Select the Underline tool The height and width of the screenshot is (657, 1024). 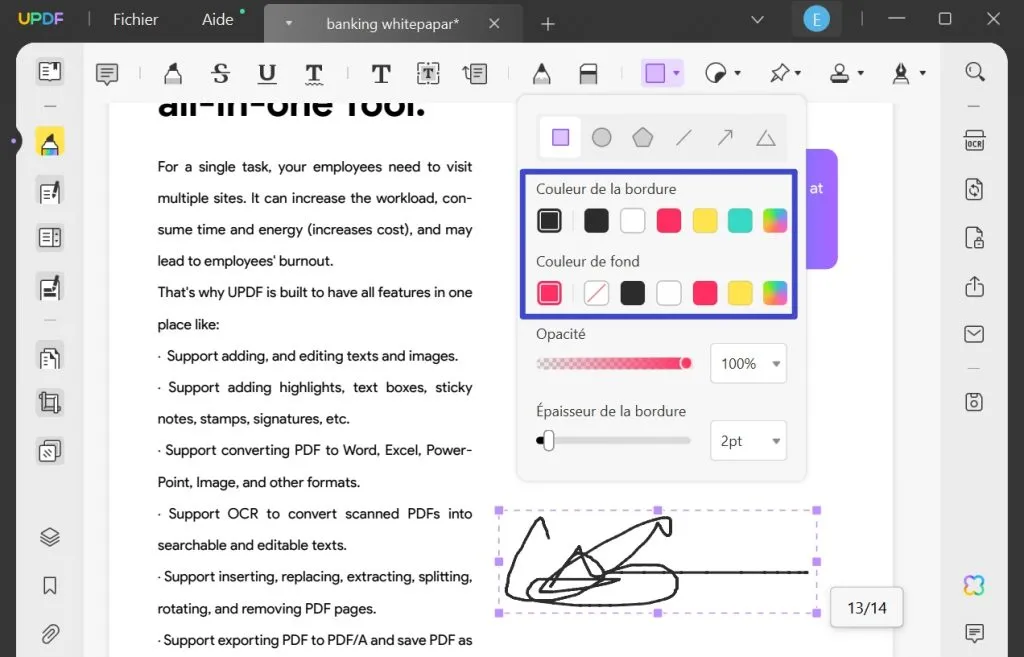[x=266, y=74]
